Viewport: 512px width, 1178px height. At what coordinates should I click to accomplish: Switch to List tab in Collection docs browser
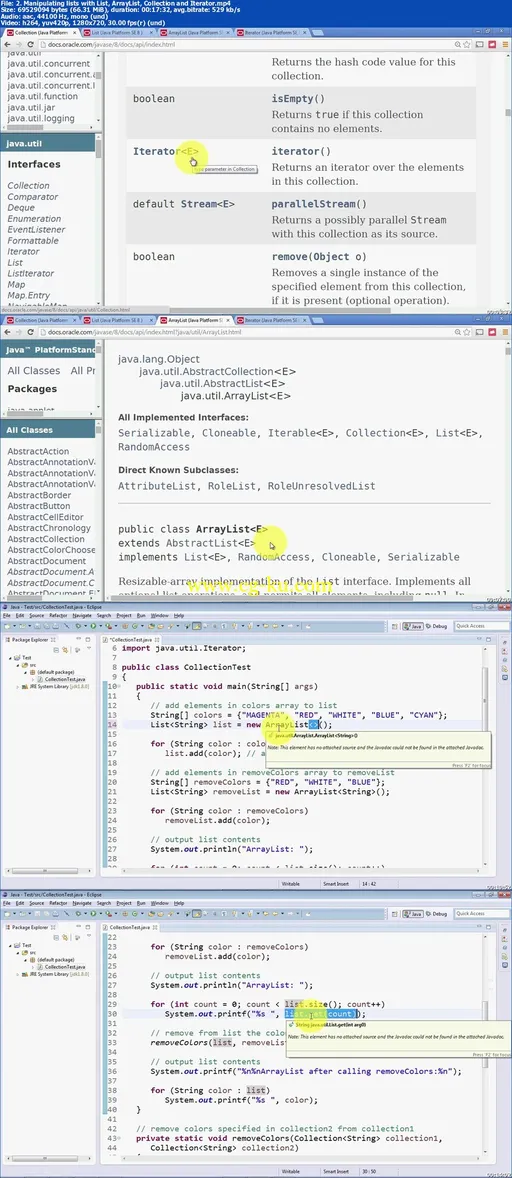tap(116, 33)
